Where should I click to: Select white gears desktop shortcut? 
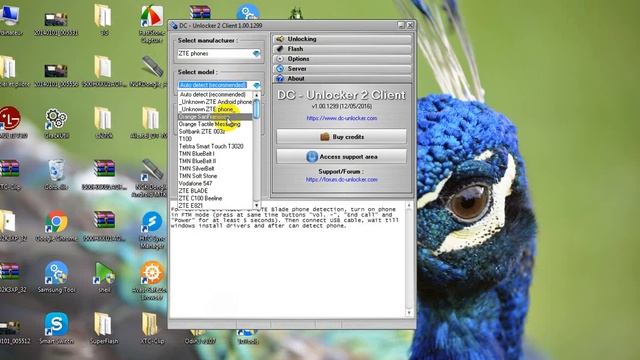pyautogui.click(x=56, y=123)
